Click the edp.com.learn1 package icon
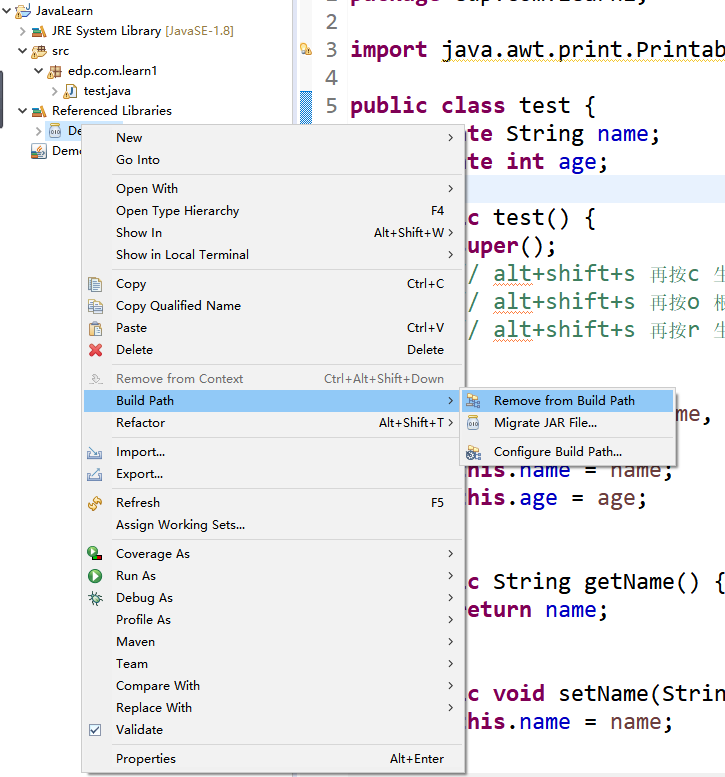Image resolution: width=725 pixels, height=777 pixels. 55,72
